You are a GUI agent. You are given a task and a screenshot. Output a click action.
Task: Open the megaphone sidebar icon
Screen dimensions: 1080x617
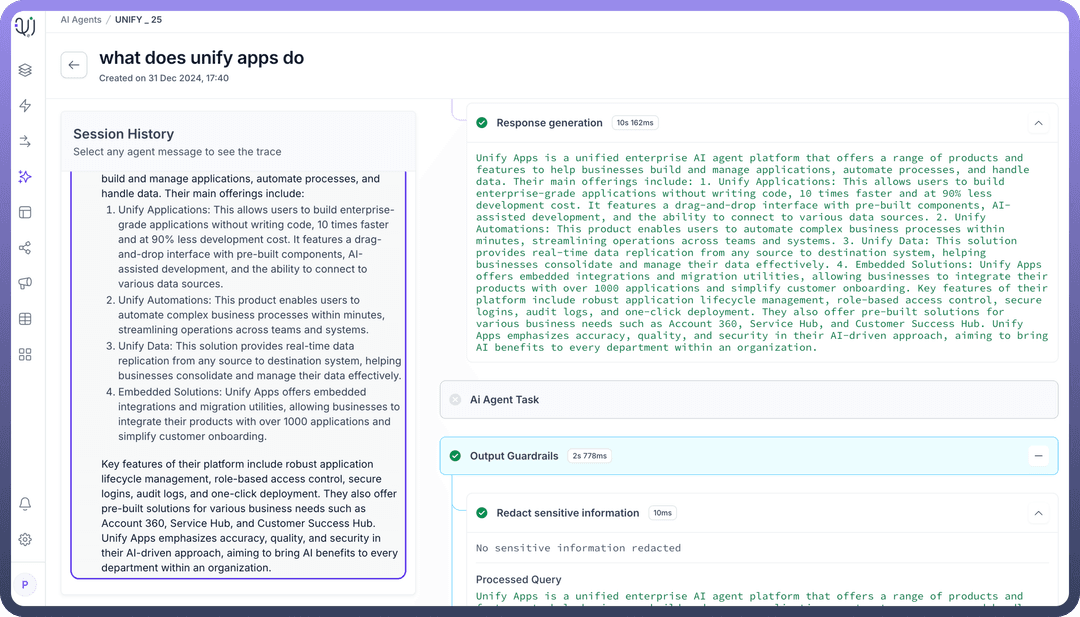pos(25,284)
